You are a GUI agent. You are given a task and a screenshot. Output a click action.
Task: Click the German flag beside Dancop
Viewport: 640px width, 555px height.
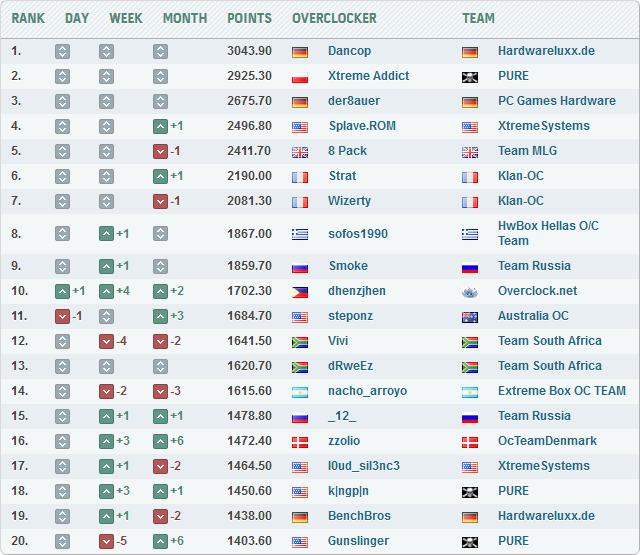[x=300, y=51]
